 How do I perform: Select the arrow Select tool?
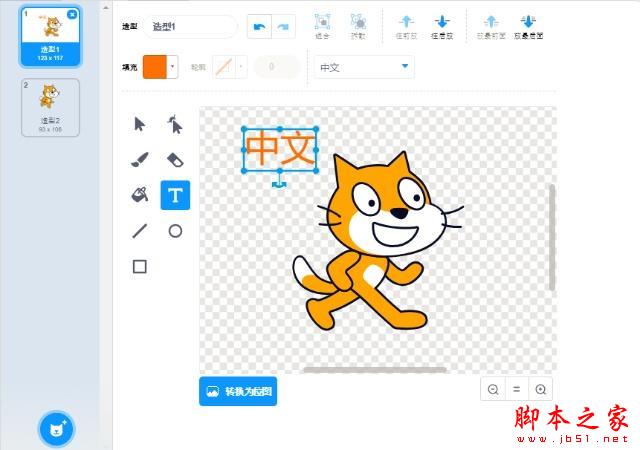(140, 124)
